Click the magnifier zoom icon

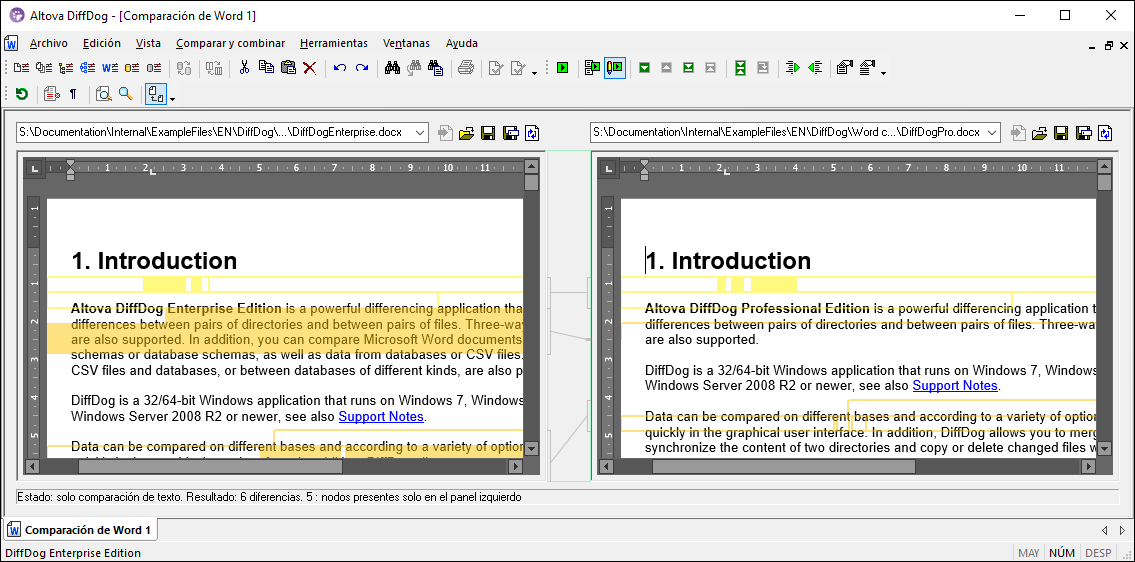coord(126,93)
